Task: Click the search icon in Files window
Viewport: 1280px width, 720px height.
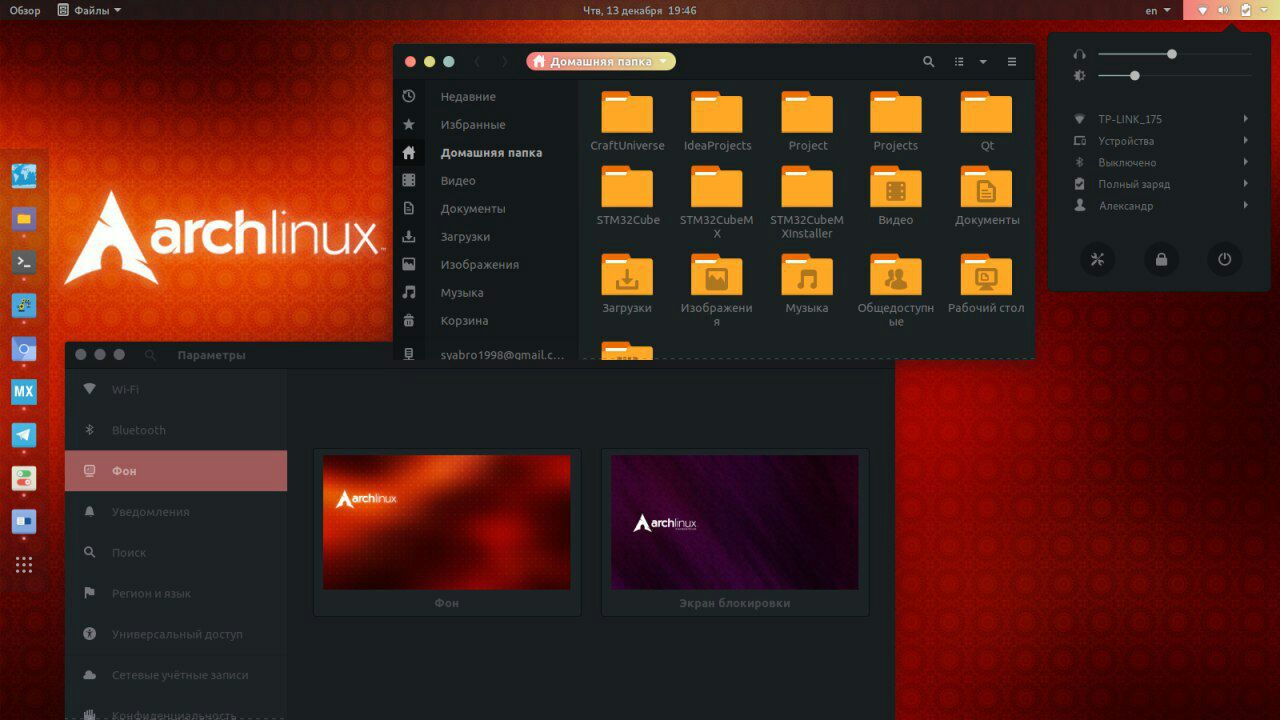Action: [x=928, y=62]
